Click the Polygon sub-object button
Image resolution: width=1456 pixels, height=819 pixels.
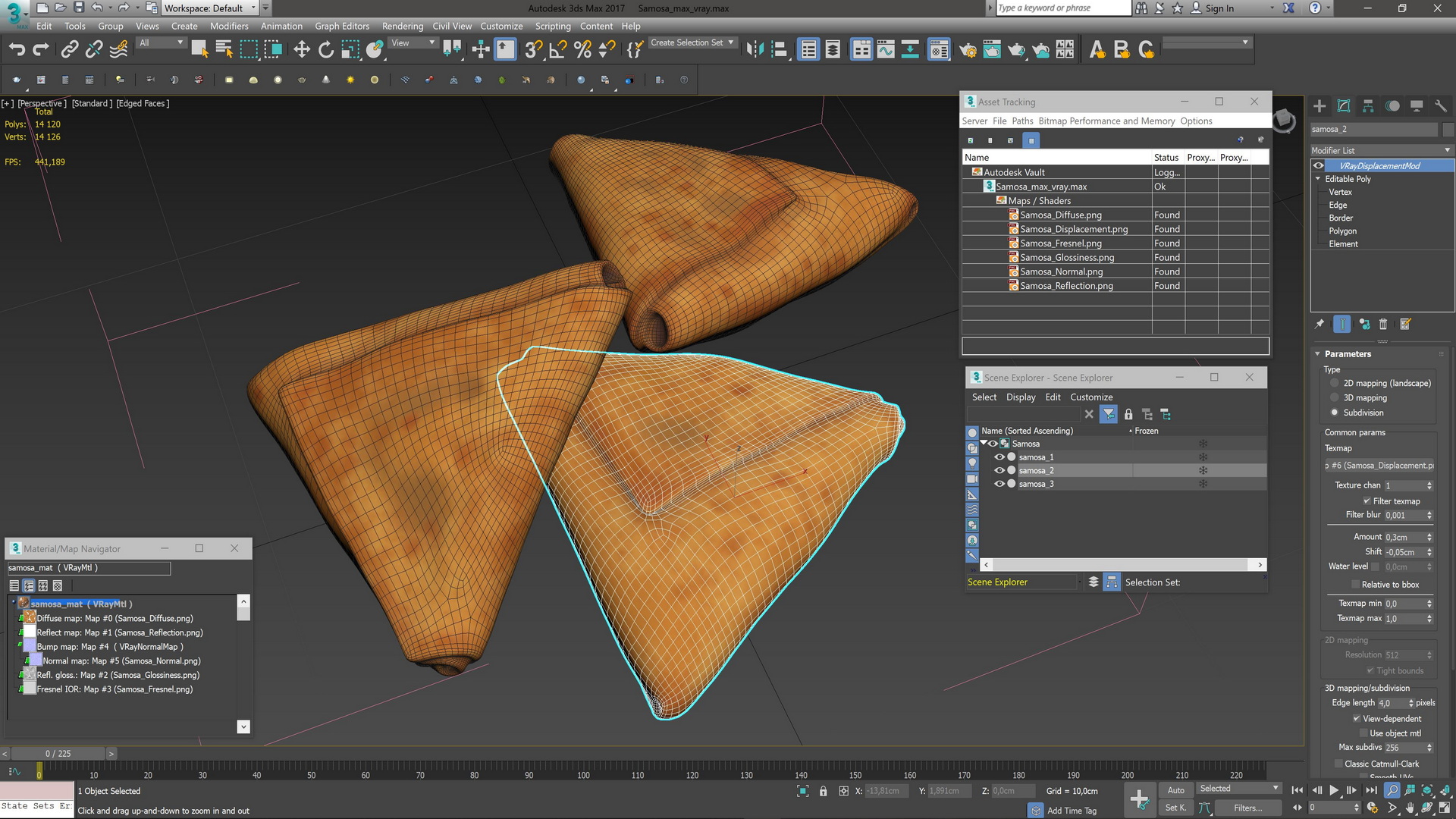[1343, 230]
